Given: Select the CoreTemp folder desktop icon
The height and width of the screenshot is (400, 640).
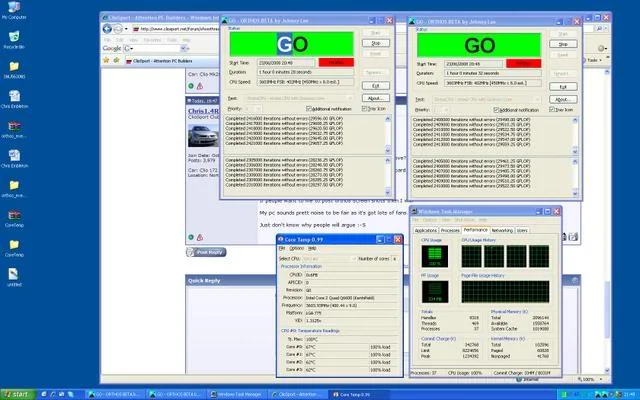Looking at the screenshot, I should pos(14,244).
